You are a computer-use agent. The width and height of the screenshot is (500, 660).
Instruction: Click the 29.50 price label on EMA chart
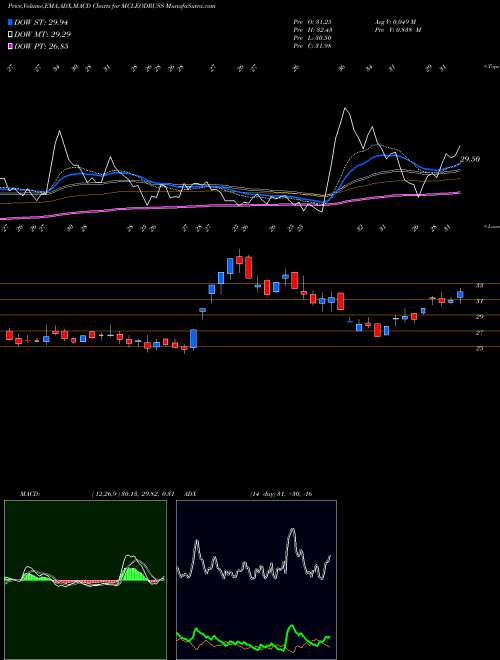pos(470,160)
